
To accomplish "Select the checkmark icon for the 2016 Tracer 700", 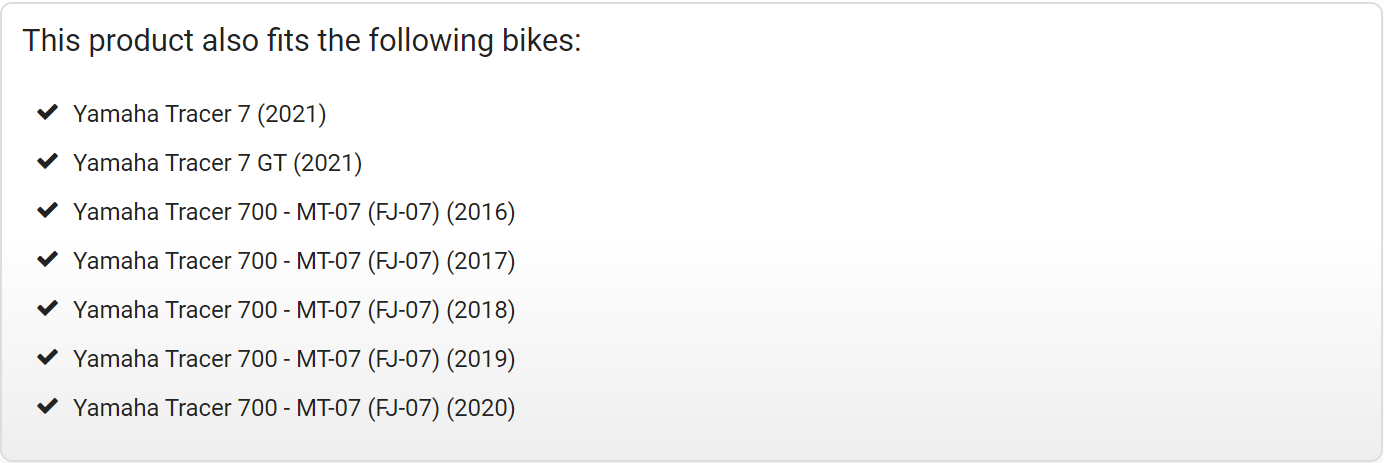I will [x=47, y=211].
